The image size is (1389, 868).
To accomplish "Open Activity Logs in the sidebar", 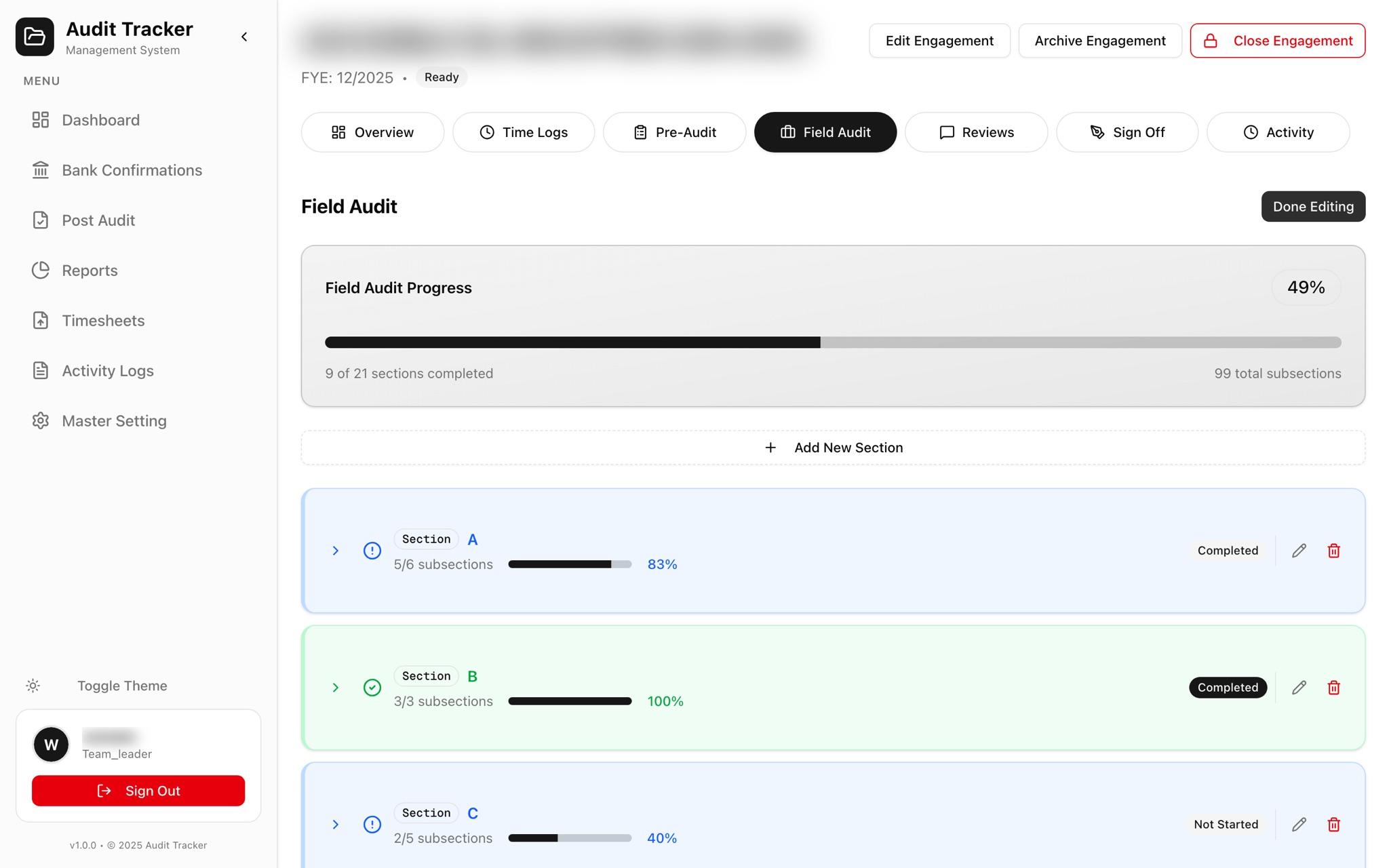I will point(138,371).
